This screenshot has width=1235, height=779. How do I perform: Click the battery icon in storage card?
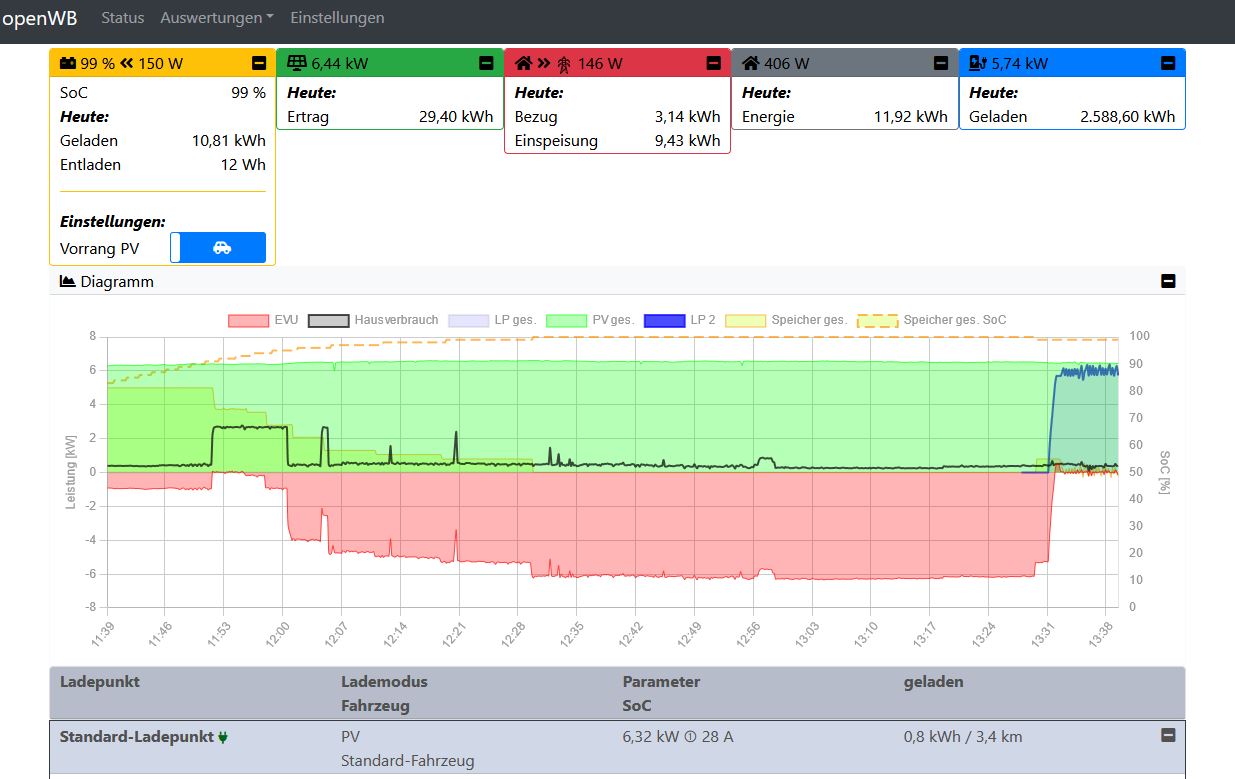67,64
